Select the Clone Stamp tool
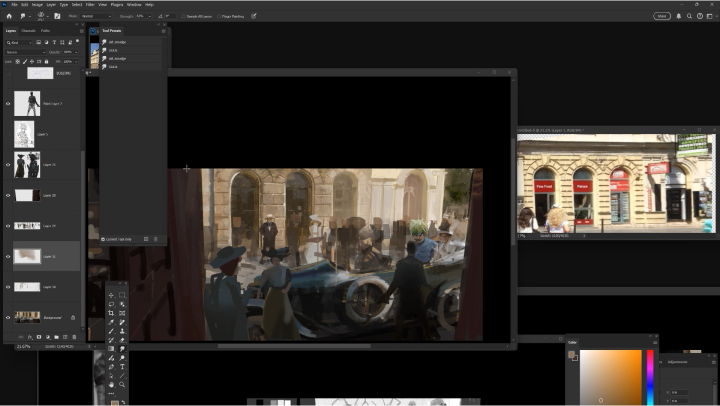720x406 pixels. (x=122, y=331)
